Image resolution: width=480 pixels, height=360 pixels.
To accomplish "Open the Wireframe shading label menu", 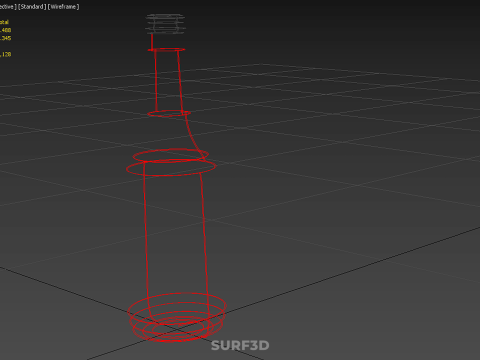I will [64, 7].
